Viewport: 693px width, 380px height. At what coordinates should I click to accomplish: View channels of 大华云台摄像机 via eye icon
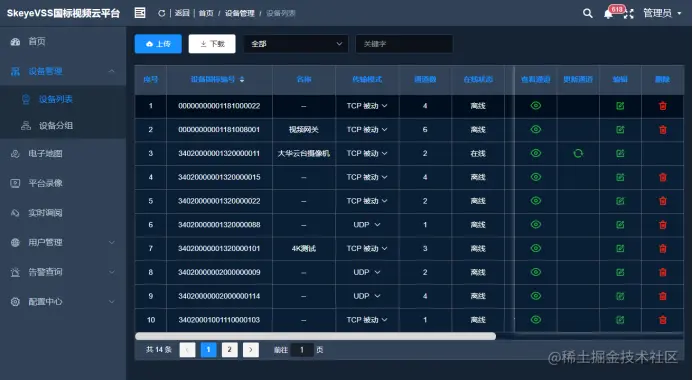tap(536, 153)
